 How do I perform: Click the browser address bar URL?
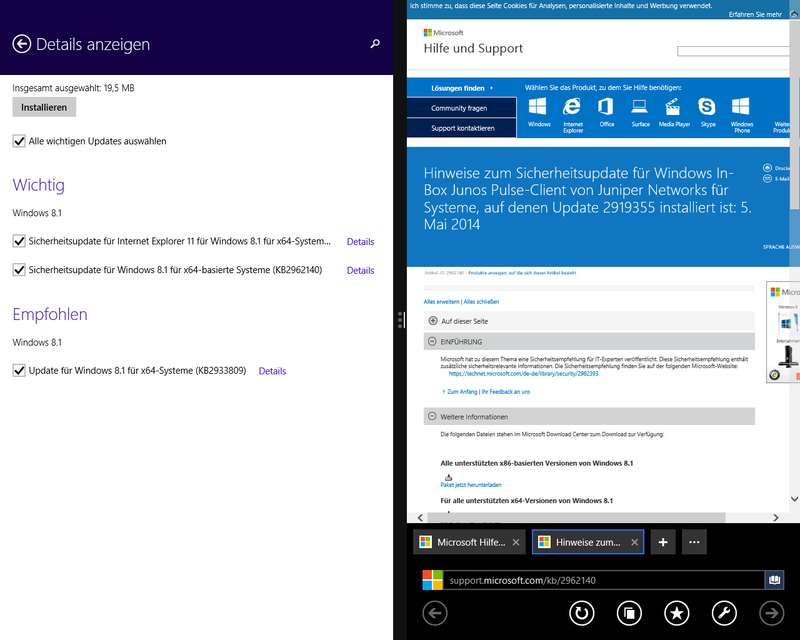tap(603, 580)
